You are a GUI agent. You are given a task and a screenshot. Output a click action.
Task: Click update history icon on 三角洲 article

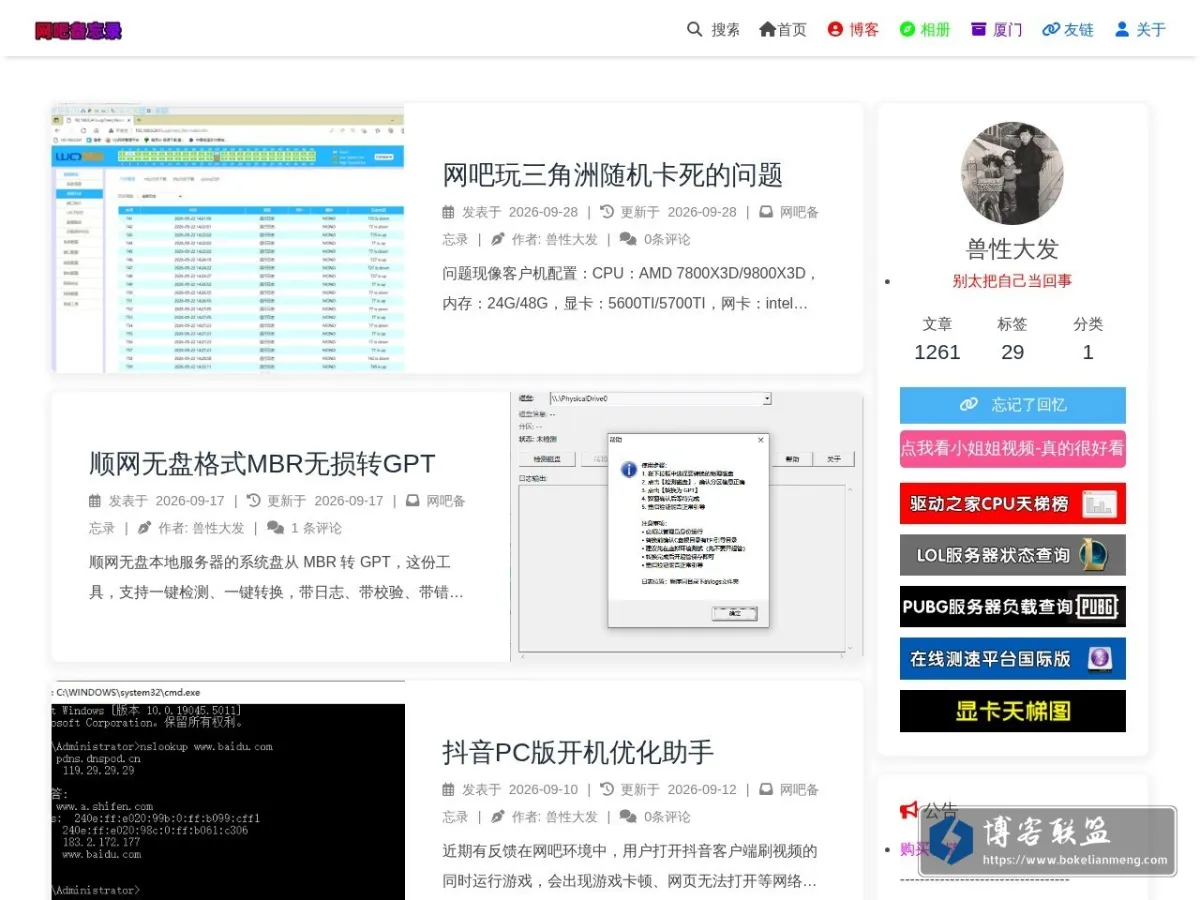(x=606, y=212)
